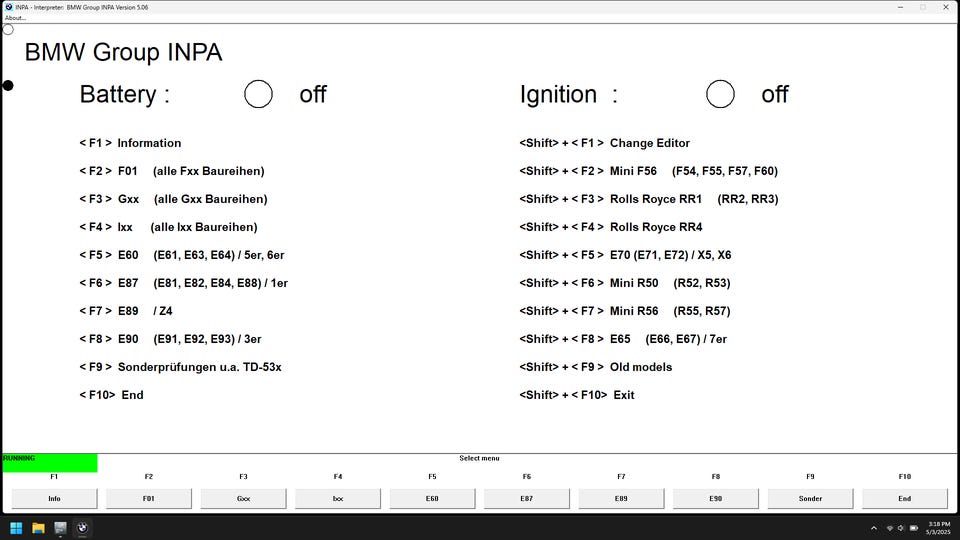Click the '<F10> End' text line
The height and width of the screenshot is (540, 960).
pyautogui.click(x=111, y=395)
